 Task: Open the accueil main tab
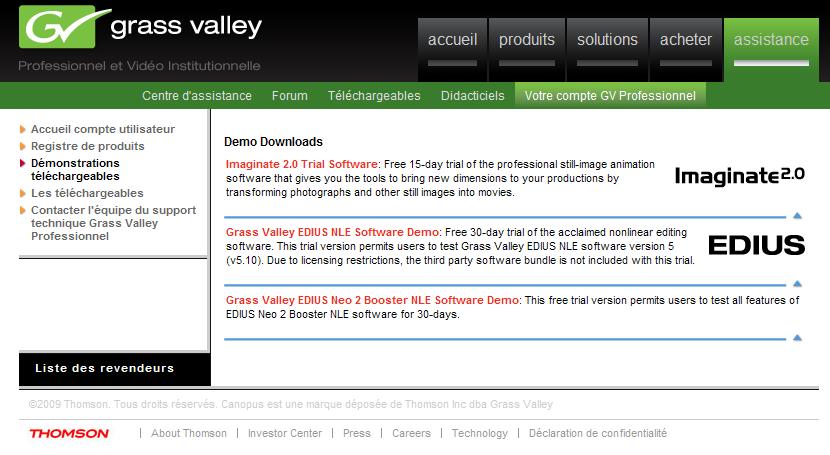pos(452,49)
